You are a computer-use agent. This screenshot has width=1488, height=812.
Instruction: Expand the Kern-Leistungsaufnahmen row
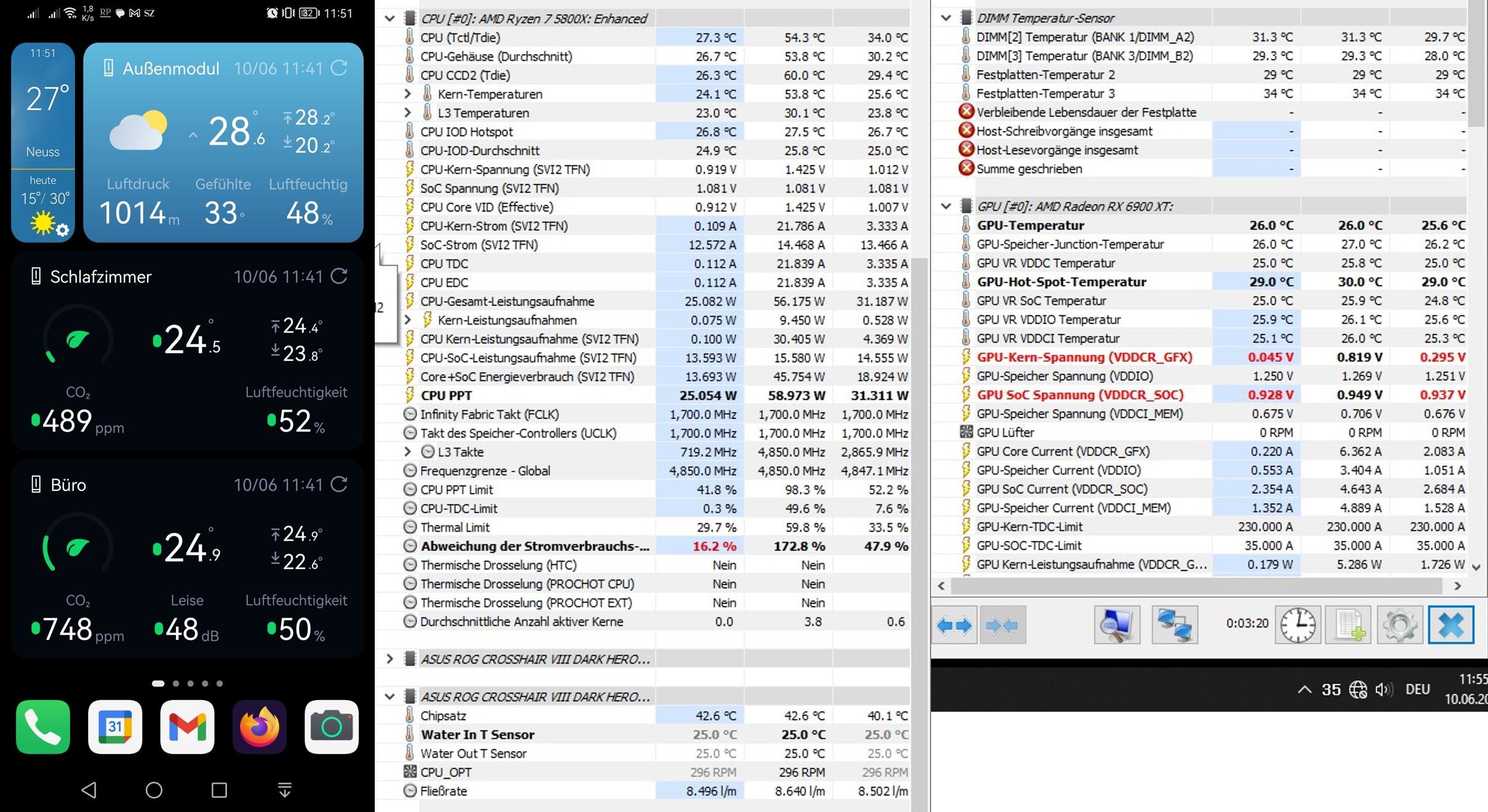407,320
